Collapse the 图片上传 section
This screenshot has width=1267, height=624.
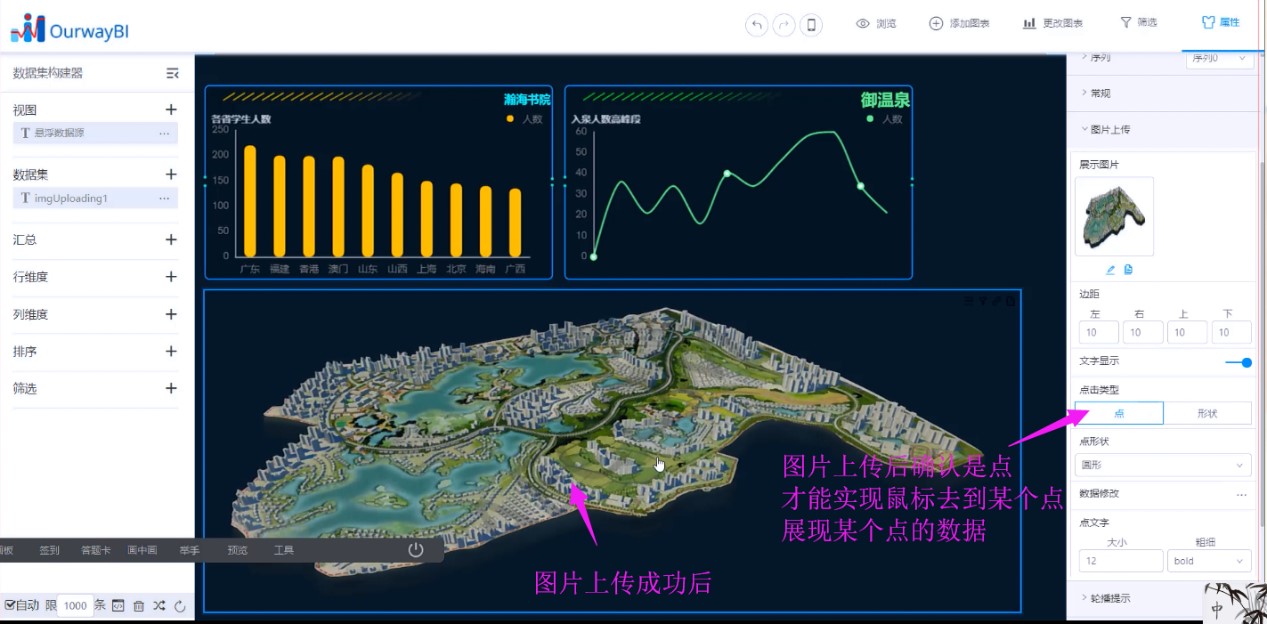point(1105,130)
